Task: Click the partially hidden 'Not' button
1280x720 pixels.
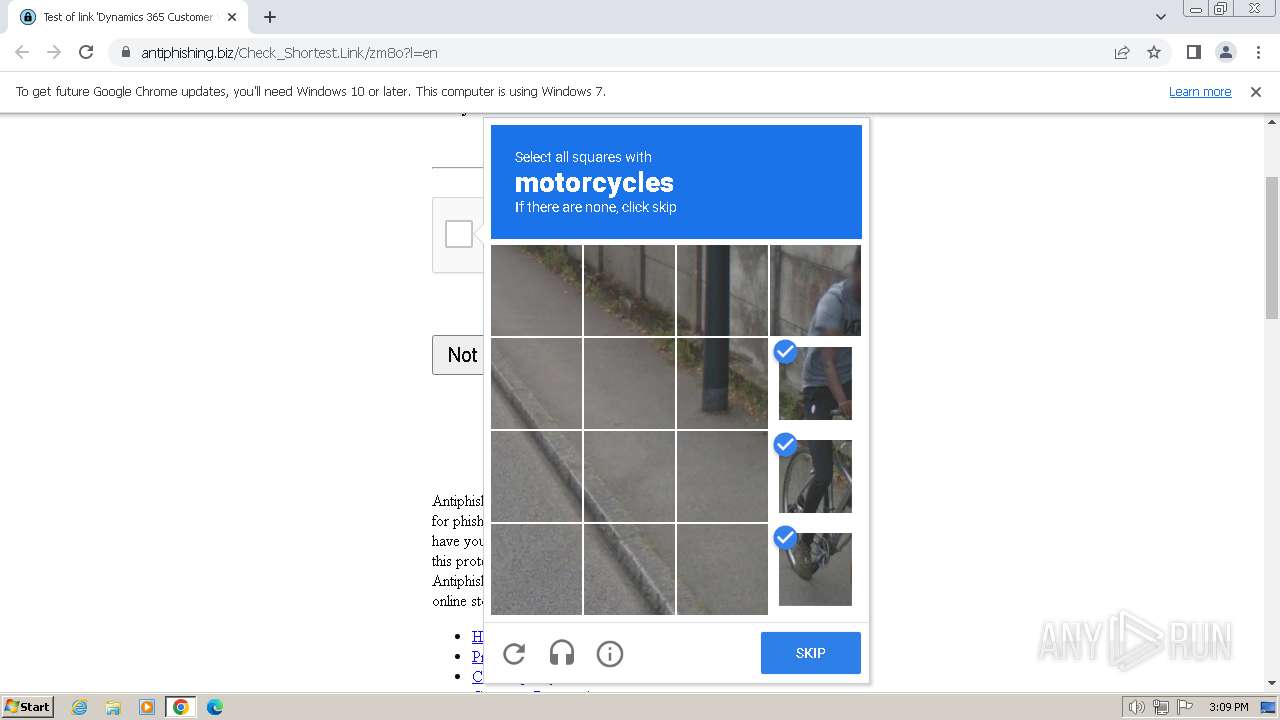Action: coord(458,355)
